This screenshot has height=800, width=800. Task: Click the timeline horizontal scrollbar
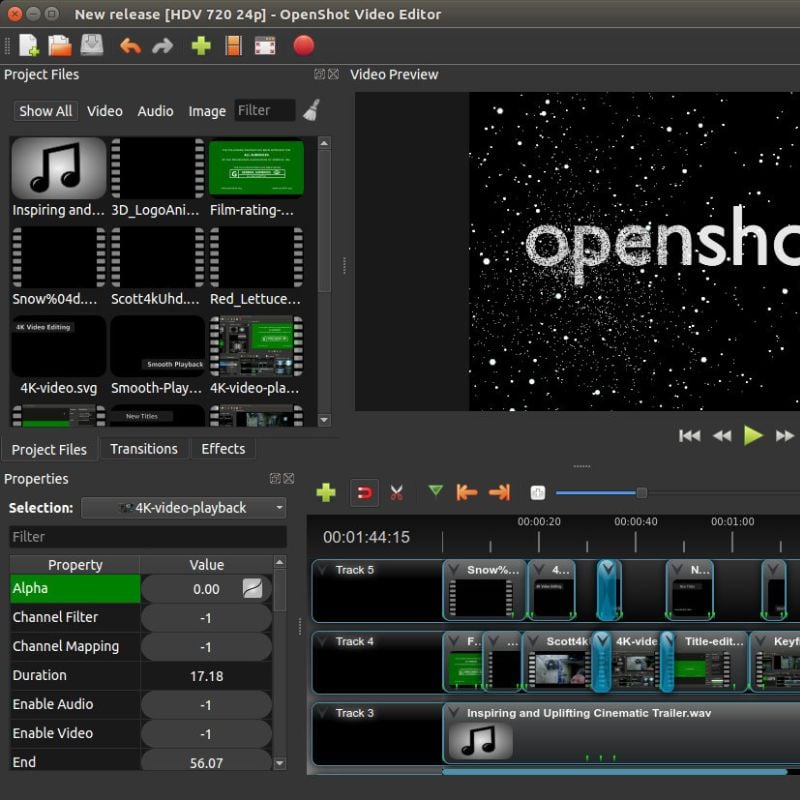(x=614, y=772)
